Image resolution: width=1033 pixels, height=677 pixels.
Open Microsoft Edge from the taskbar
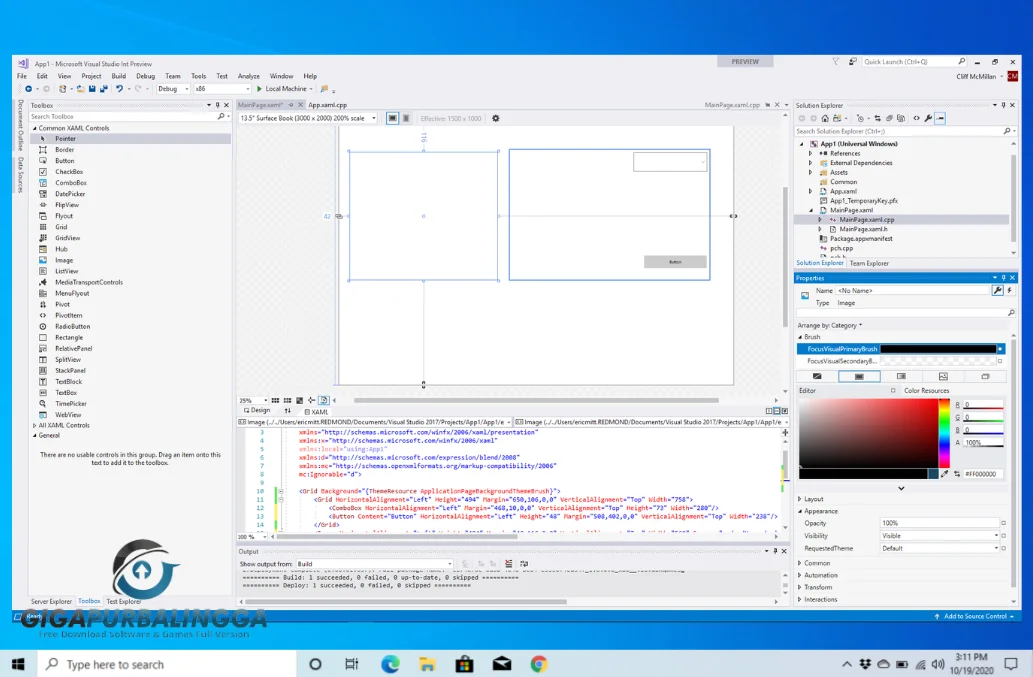[x=390, y=664]
